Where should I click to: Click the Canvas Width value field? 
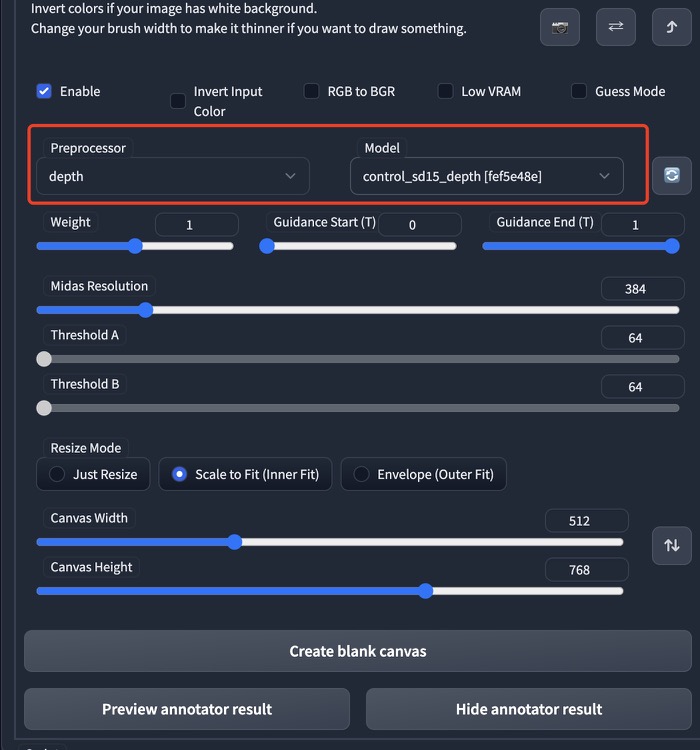click(x=586, y=521)
